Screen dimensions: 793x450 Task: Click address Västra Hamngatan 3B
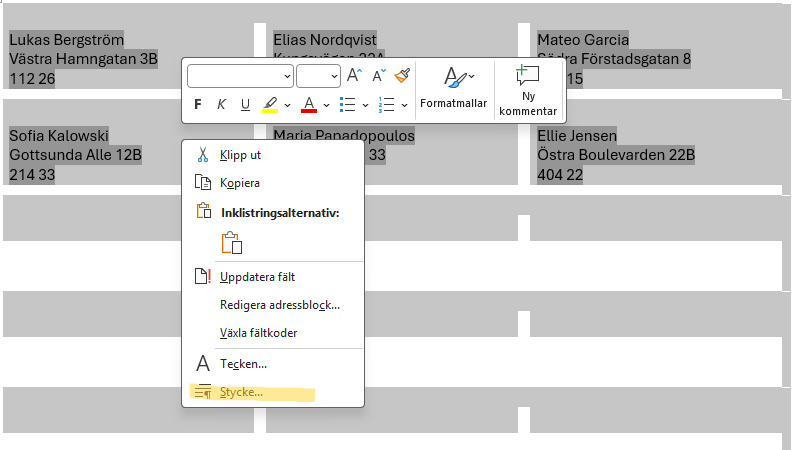point(83,59)
